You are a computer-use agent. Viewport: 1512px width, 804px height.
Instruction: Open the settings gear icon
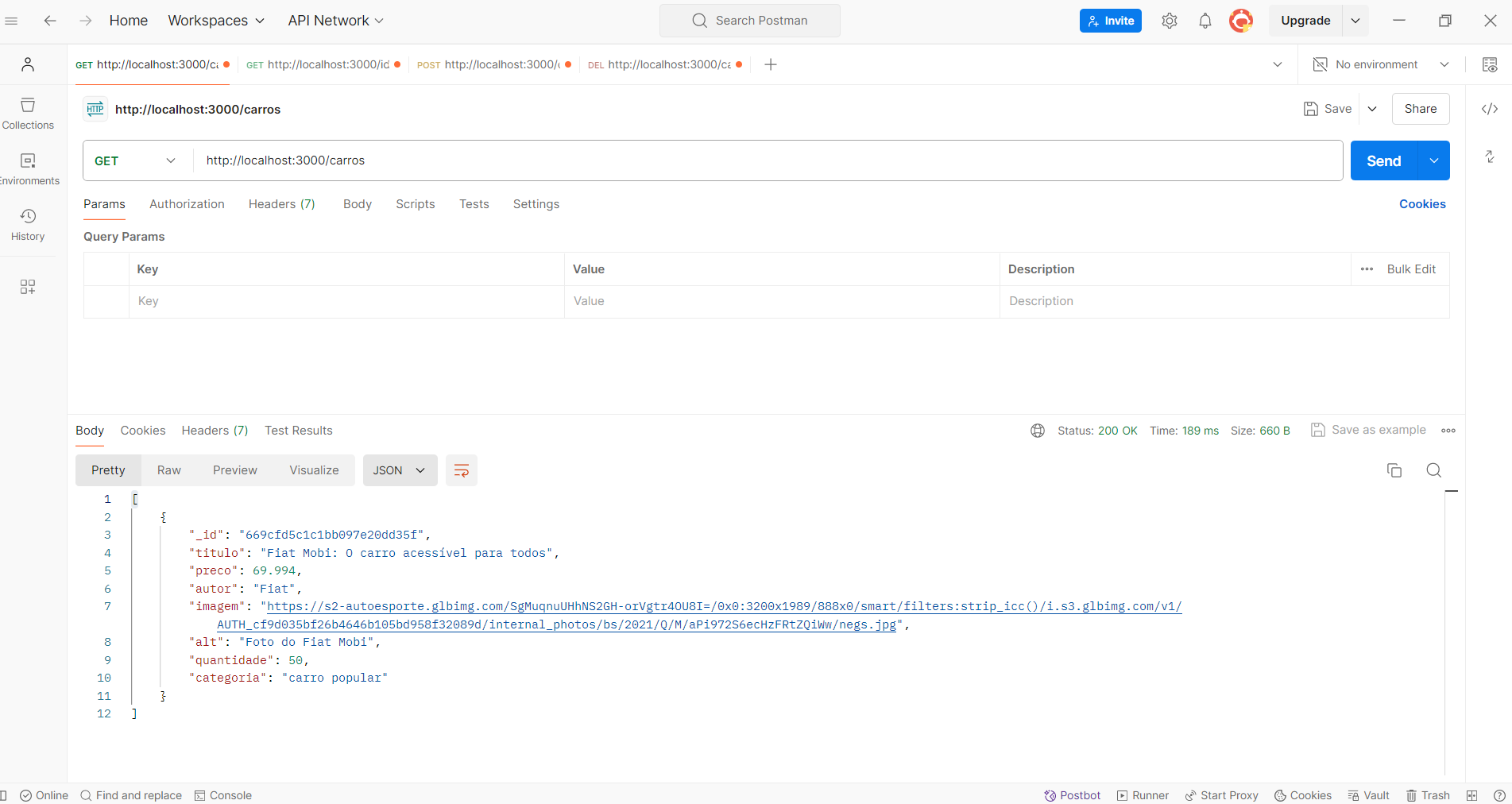pos(1169,21)
